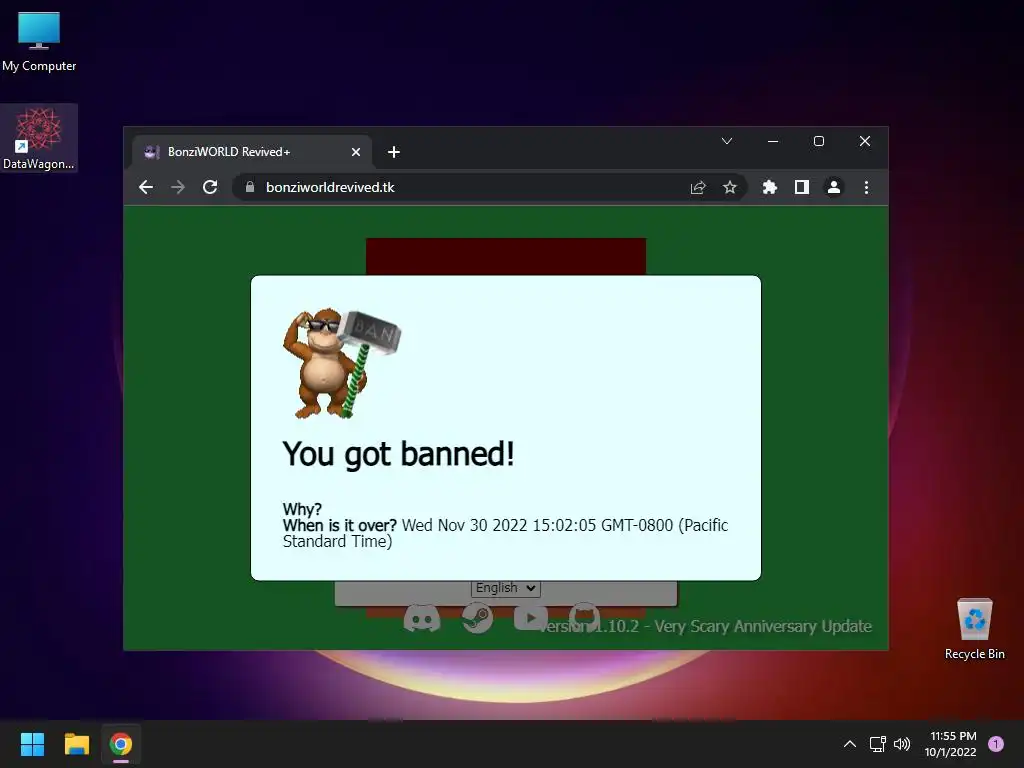Screen dimensions: 1024x768
Task: Reload the bonziworldrevived.tk page
Action: pos(210,187)
